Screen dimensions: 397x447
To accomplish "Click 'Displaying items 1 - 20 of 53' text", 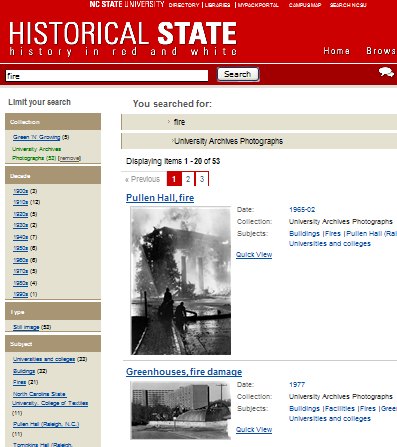I will [x=173, y=161].
